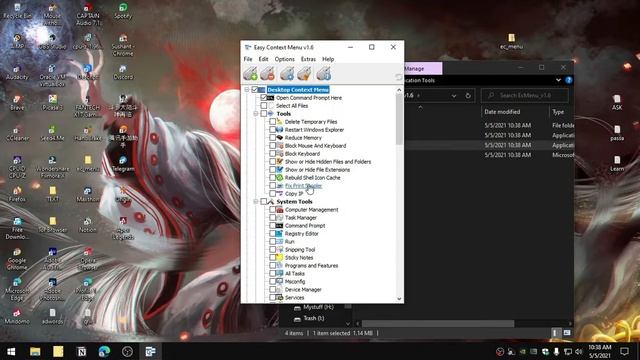Click the Reduce Memory chip icon
Image resolution: width=640 pixels, height=360 pixels.
click(x=280, y=138)
